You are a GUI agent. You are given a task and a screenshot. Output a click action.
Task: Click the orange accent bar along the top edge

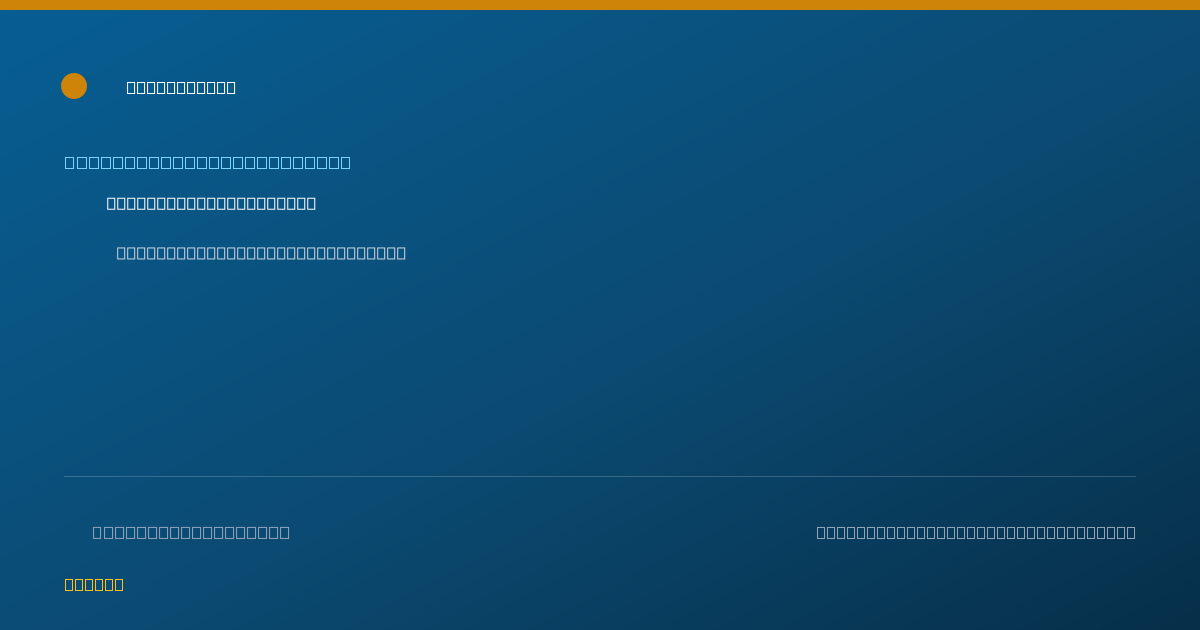(x=600, y=5)
